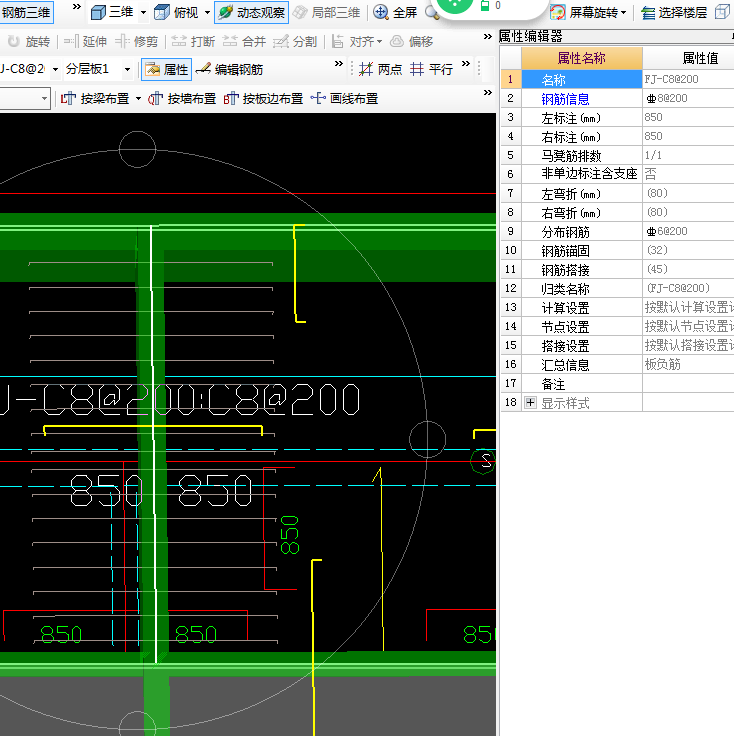Image resolution: width=734 pixels, height=736 pixels.
Task: Open the 屏幕旋转 dropdown arrow
Action: tap(624, 13)
